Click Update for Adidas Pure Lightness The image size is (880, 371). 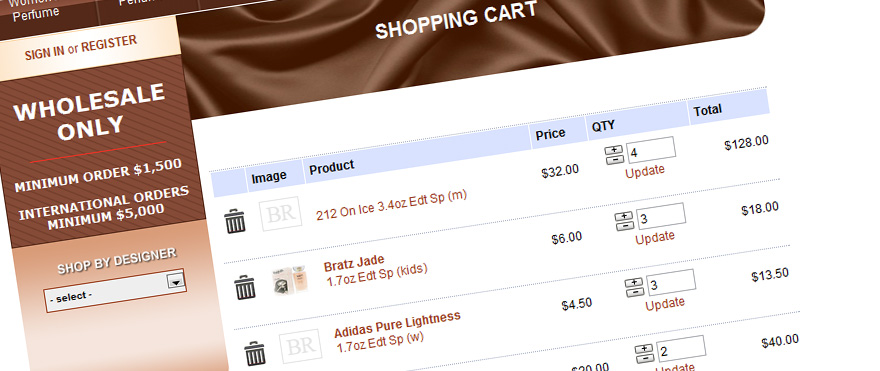pyautogui.click(x=665, y=304)
